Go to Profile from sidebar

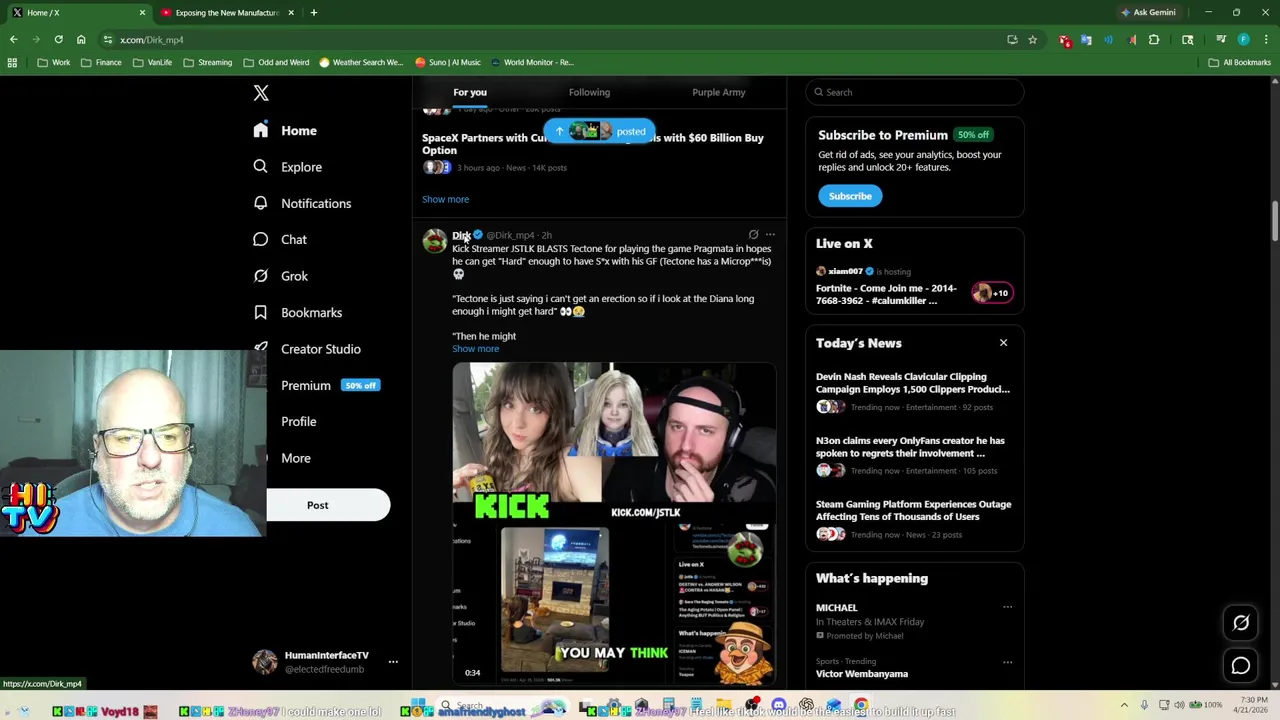[x=298, y=421]
